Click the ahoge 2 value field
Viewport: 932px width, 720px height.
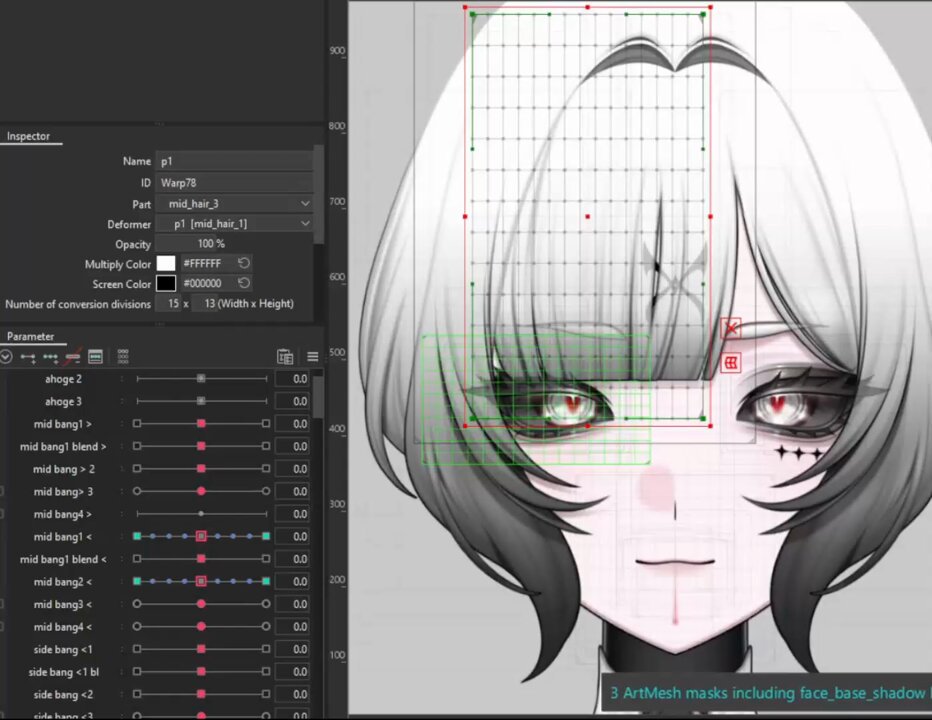pos(292,379)
